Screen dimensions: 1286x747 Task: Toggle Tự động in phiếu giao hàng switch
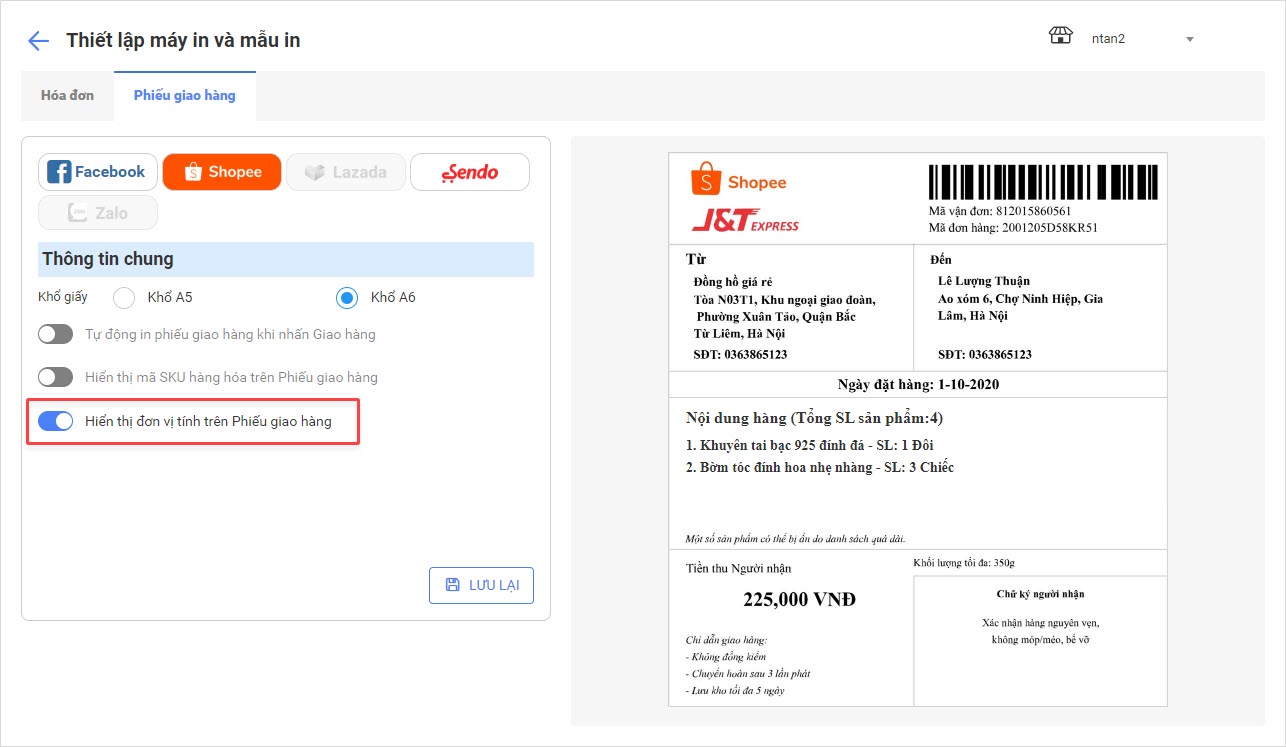56,334
